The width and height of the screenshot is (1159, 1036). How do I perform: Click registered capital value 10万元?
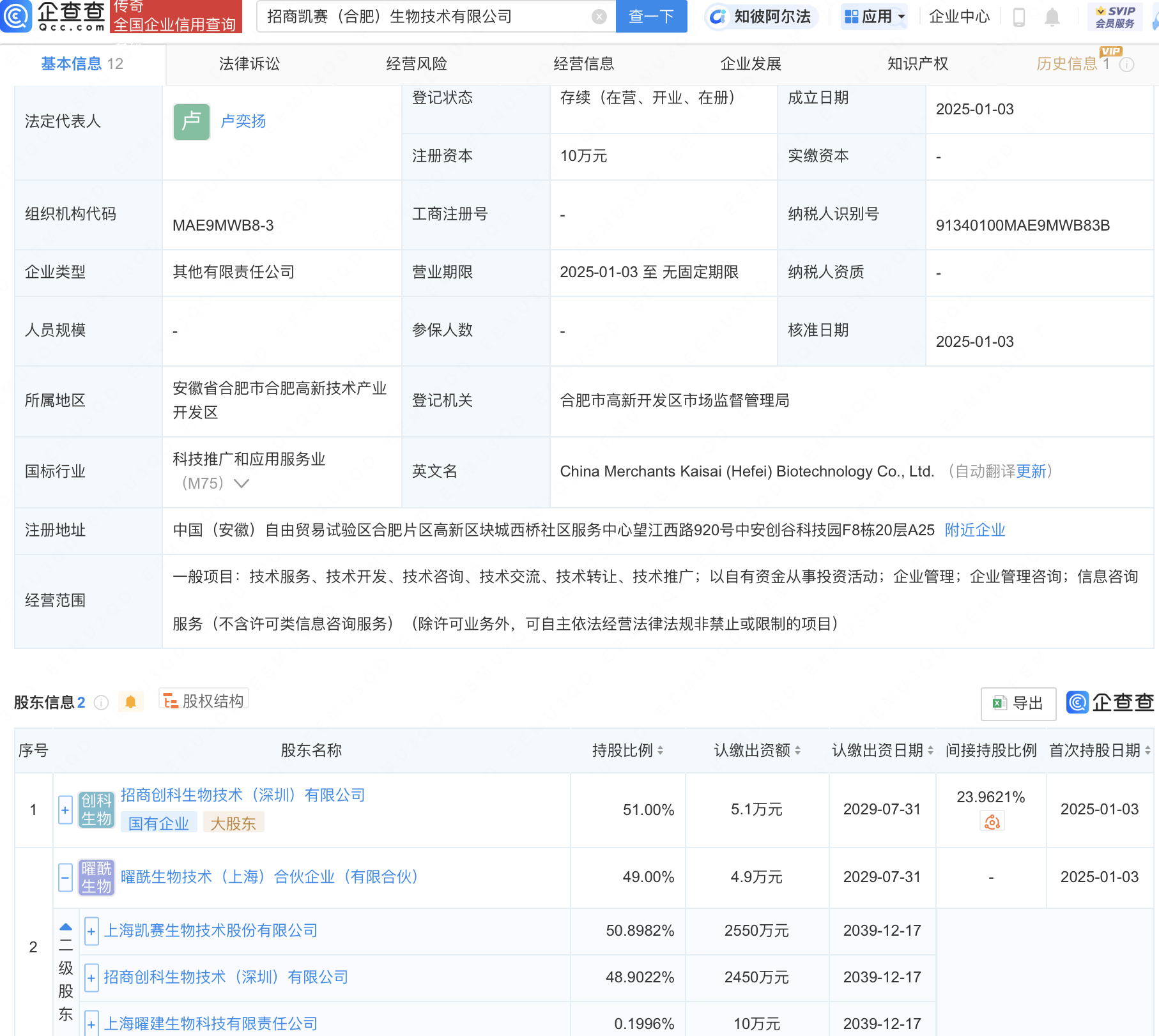583,156
